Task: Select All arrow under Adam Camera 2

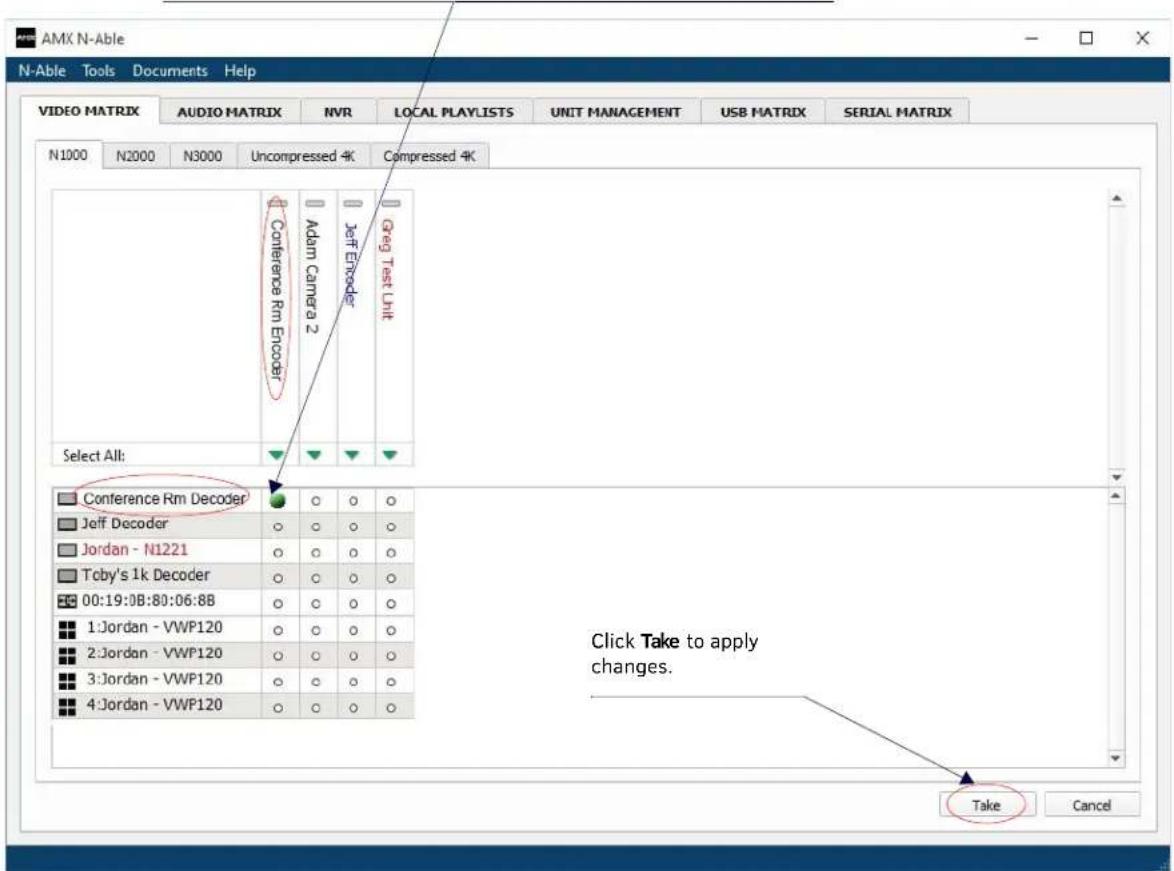Action: (314, 455)
